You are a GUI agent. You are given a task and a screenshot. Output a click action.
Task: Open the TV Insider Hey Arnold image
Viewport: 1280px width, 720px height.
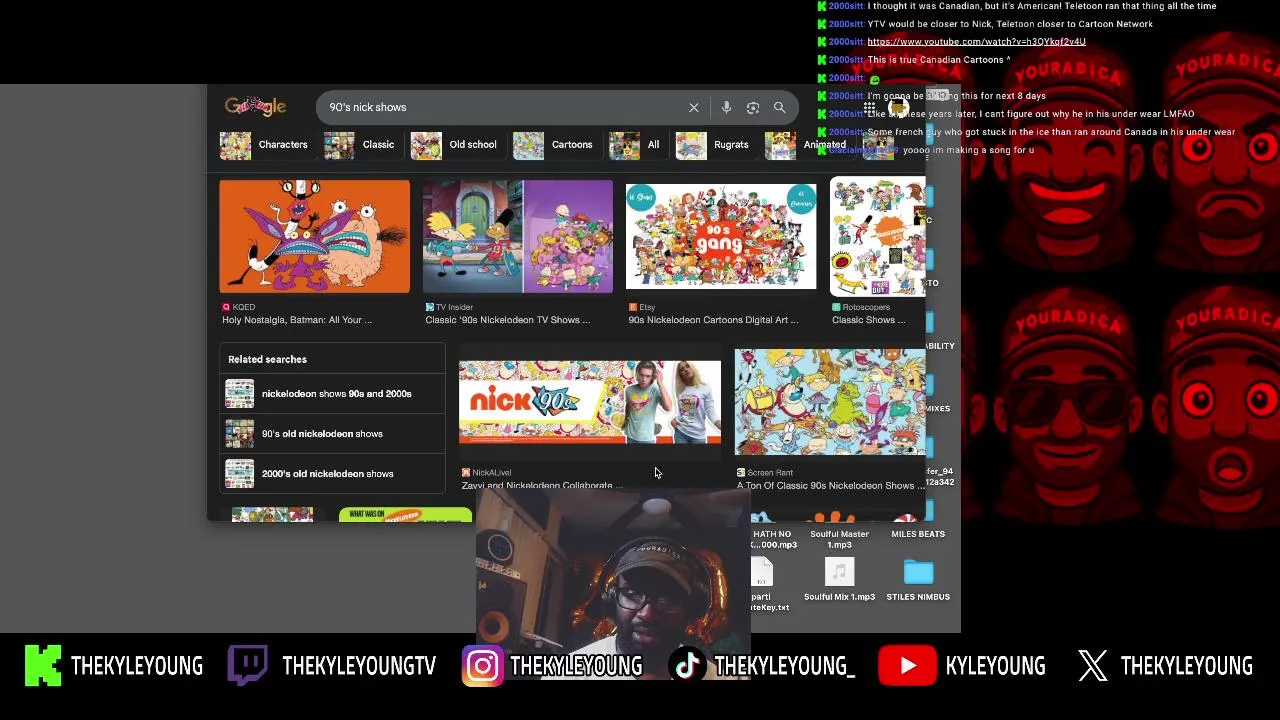pyautogui.click(x=517, y=237)
